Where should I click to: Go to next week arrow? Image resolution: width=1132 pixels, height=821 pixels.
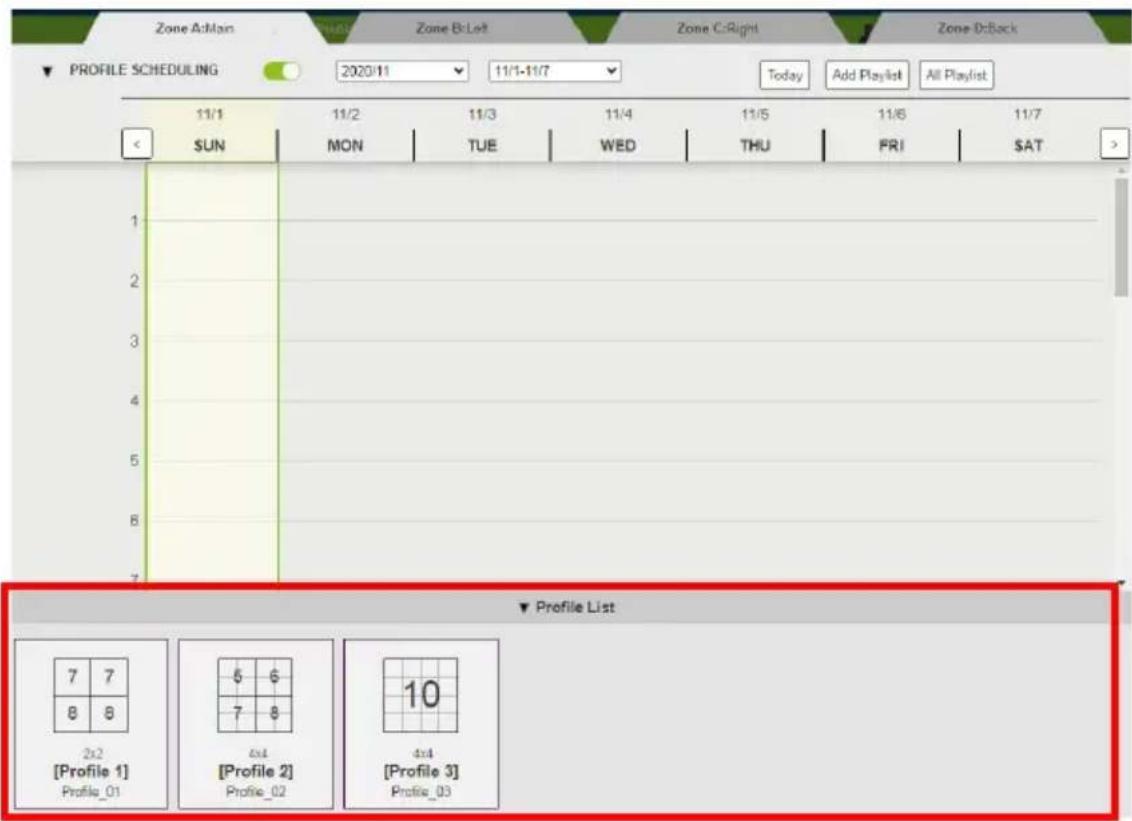pyautogui.click(x=1114, y=144)
